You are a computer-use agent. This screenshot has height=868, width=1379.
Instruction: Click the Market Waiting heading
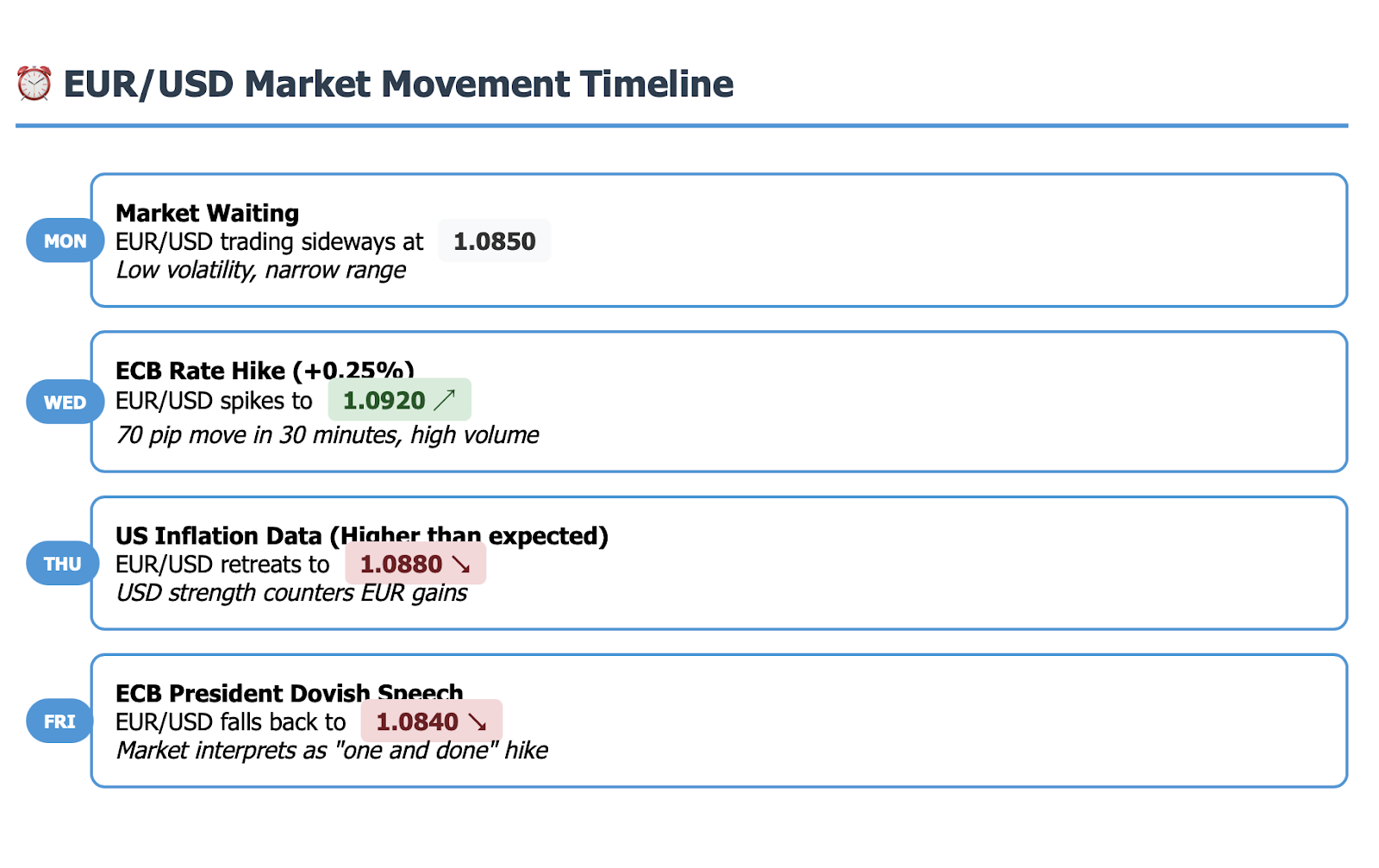207,213
